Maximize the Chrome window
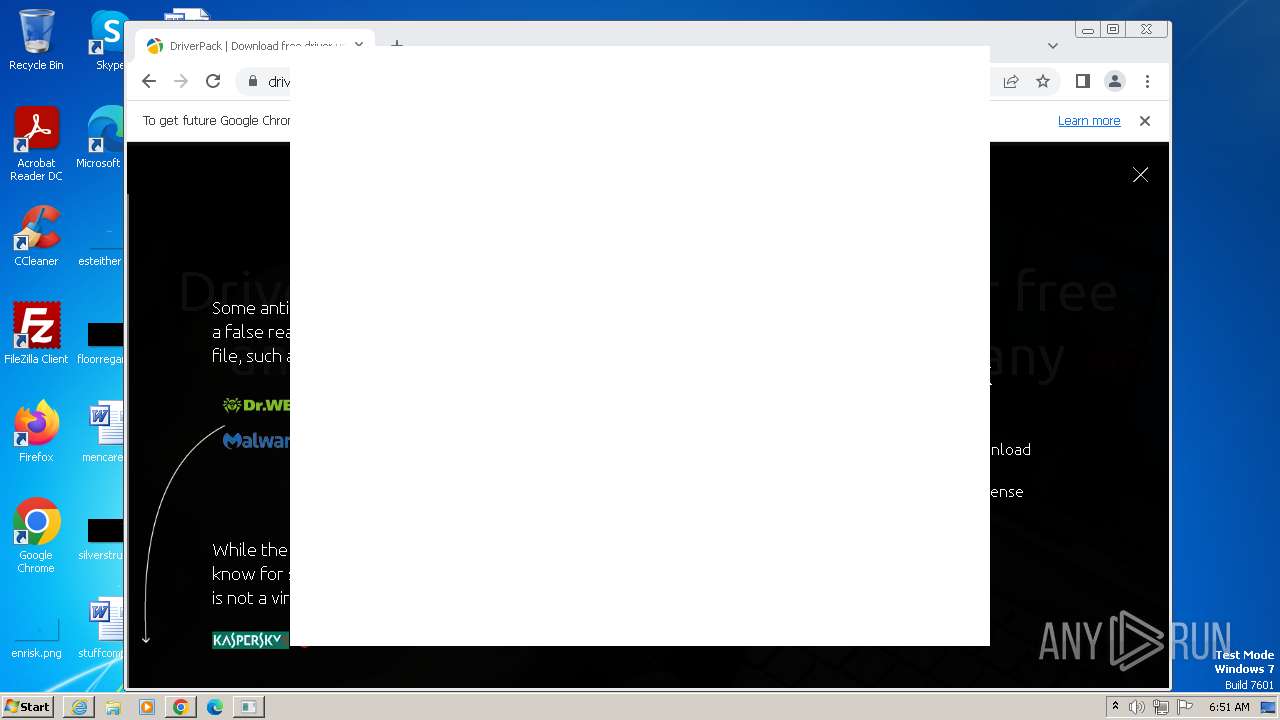The height and width of the screenshot is (720, 1280). coord(1112,30)
